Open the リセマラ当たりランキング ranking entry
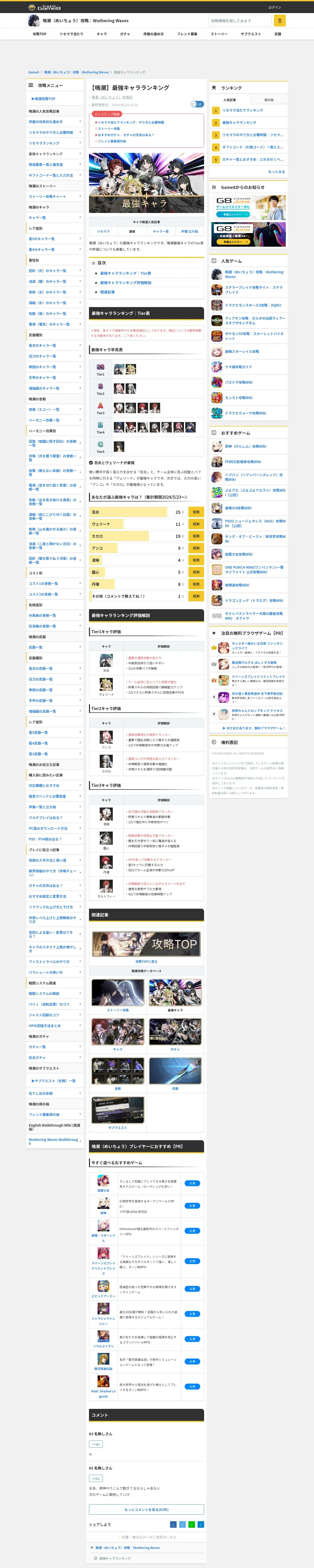This screenshot has height=1568, width=314. (243, 110)
